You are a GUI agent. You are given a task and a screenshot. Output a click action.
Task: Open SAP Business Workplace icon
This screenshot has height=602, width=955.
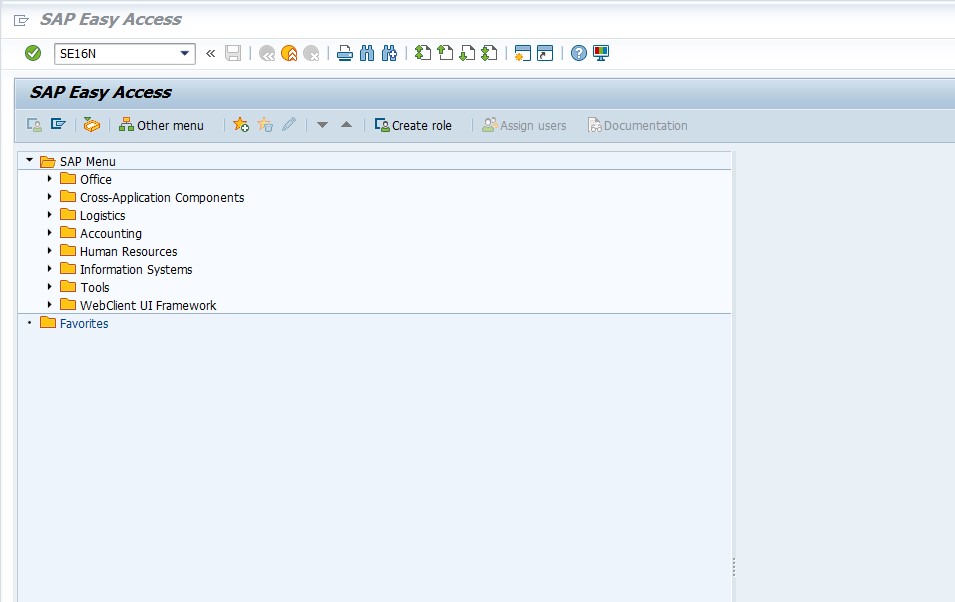(x=91, y=125)
